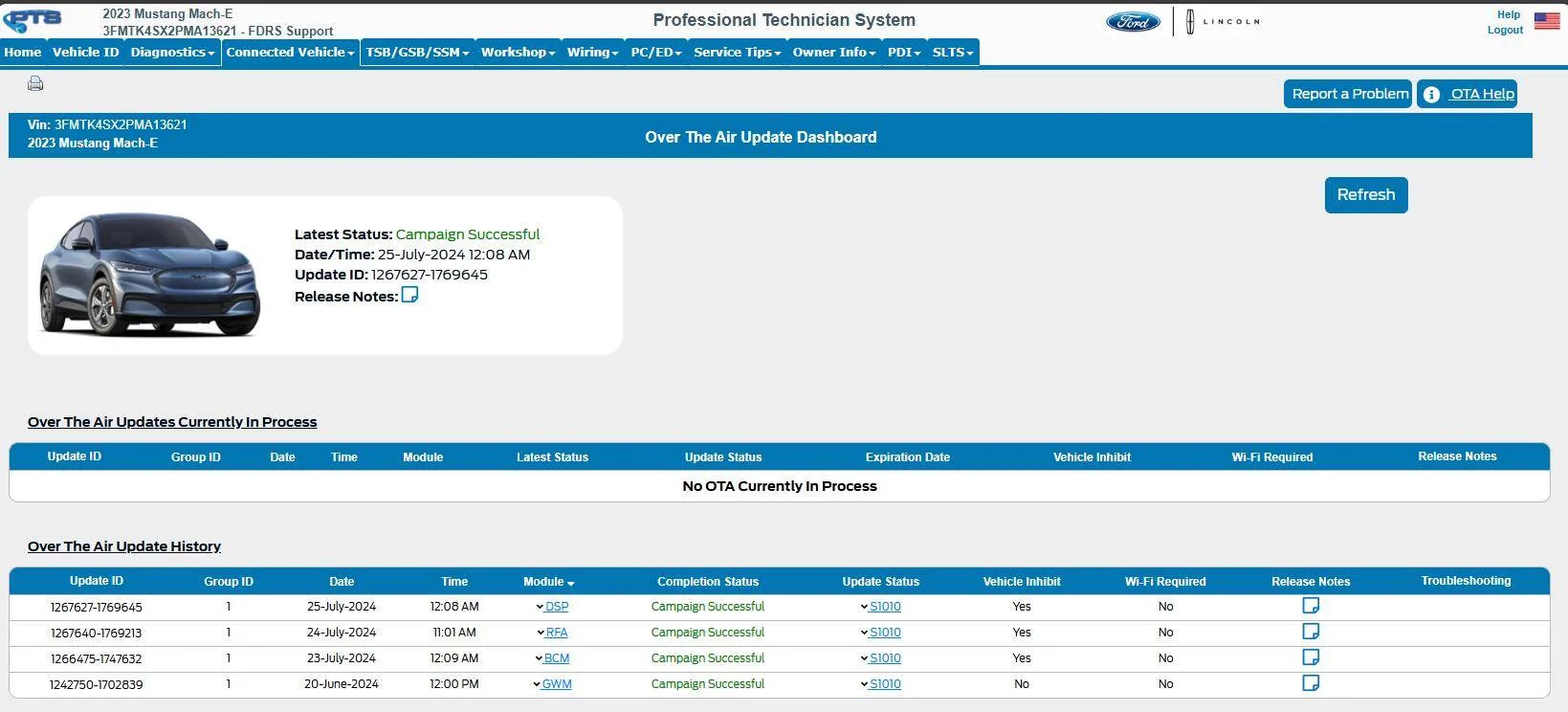This screenshot has width=1568, height=712.
Task: Open the Release Notes icon under Latest Status
Action: (x=409, y=295)
